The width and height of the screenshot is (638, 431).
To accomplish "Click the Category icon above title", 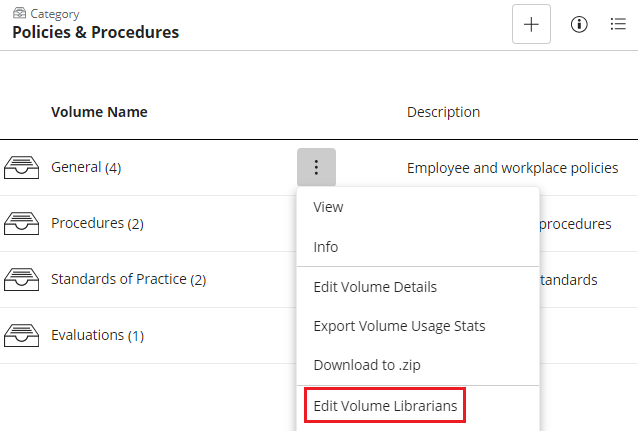I will coord(19,13).
